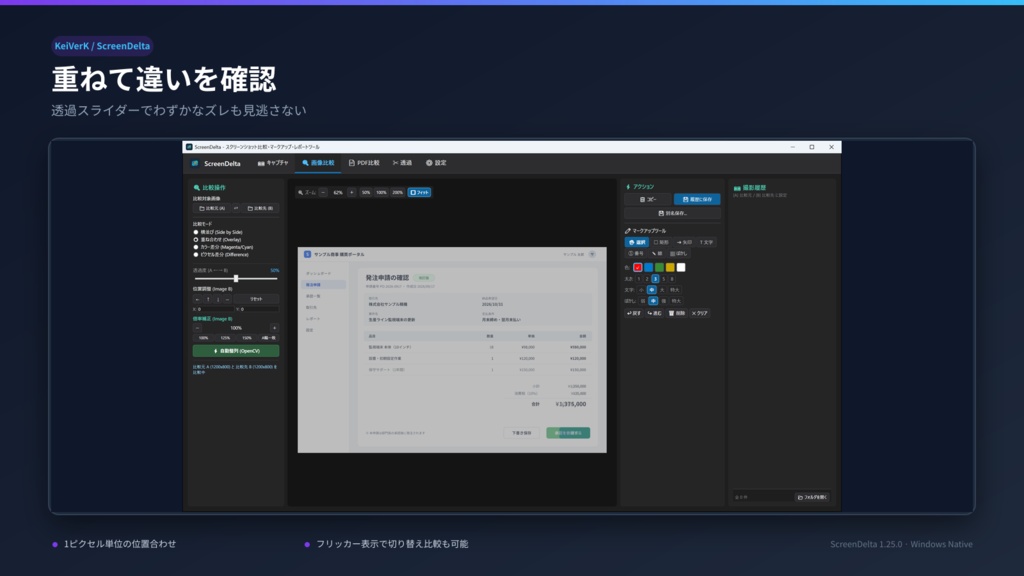
Task: Pick the blue markup color
Action: 648,267
